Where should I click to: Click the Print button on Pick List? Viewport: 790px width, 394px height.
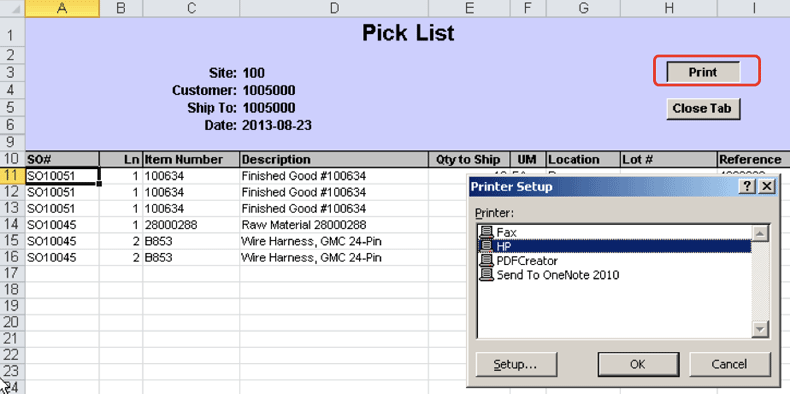pyautogui.click(x=703, y=72)
